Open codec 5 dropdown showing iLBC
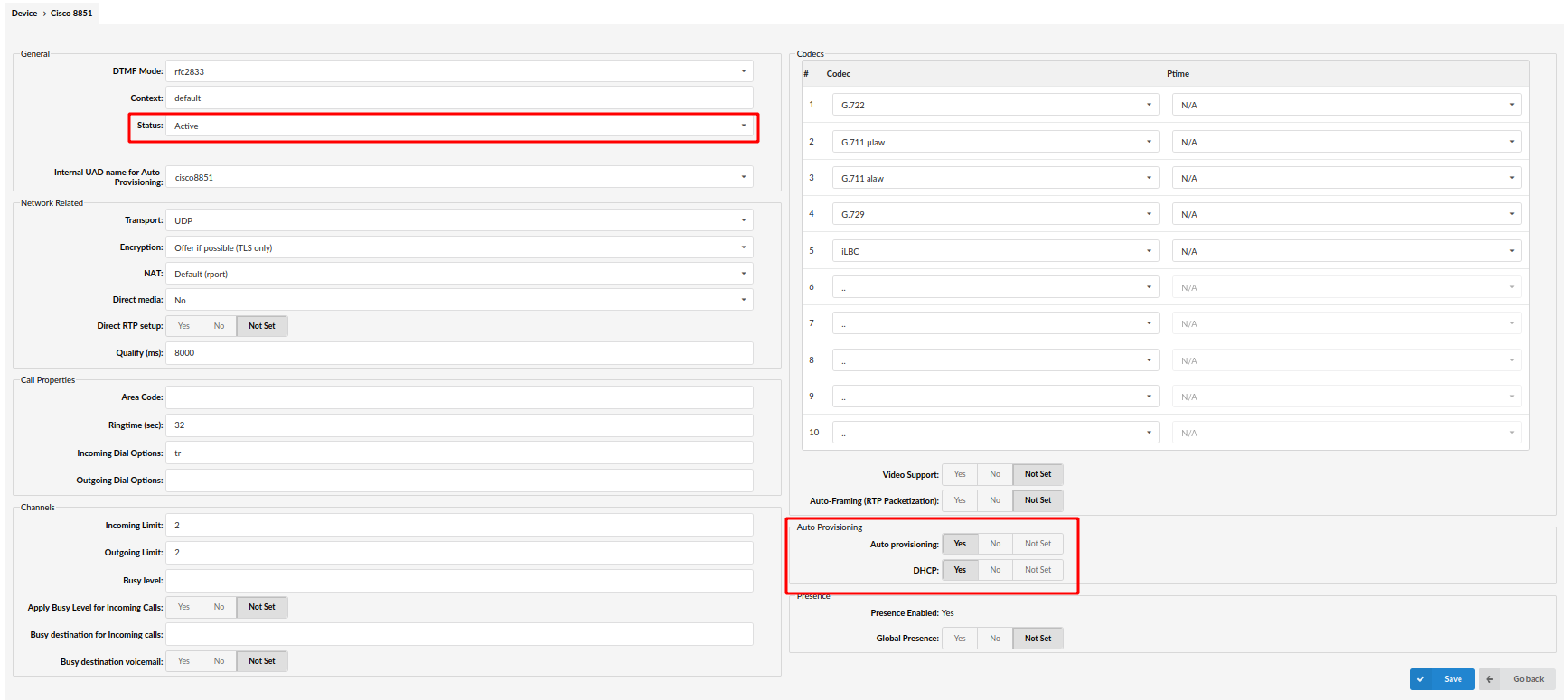1568x700 pixels. click(x=995, y=251)
